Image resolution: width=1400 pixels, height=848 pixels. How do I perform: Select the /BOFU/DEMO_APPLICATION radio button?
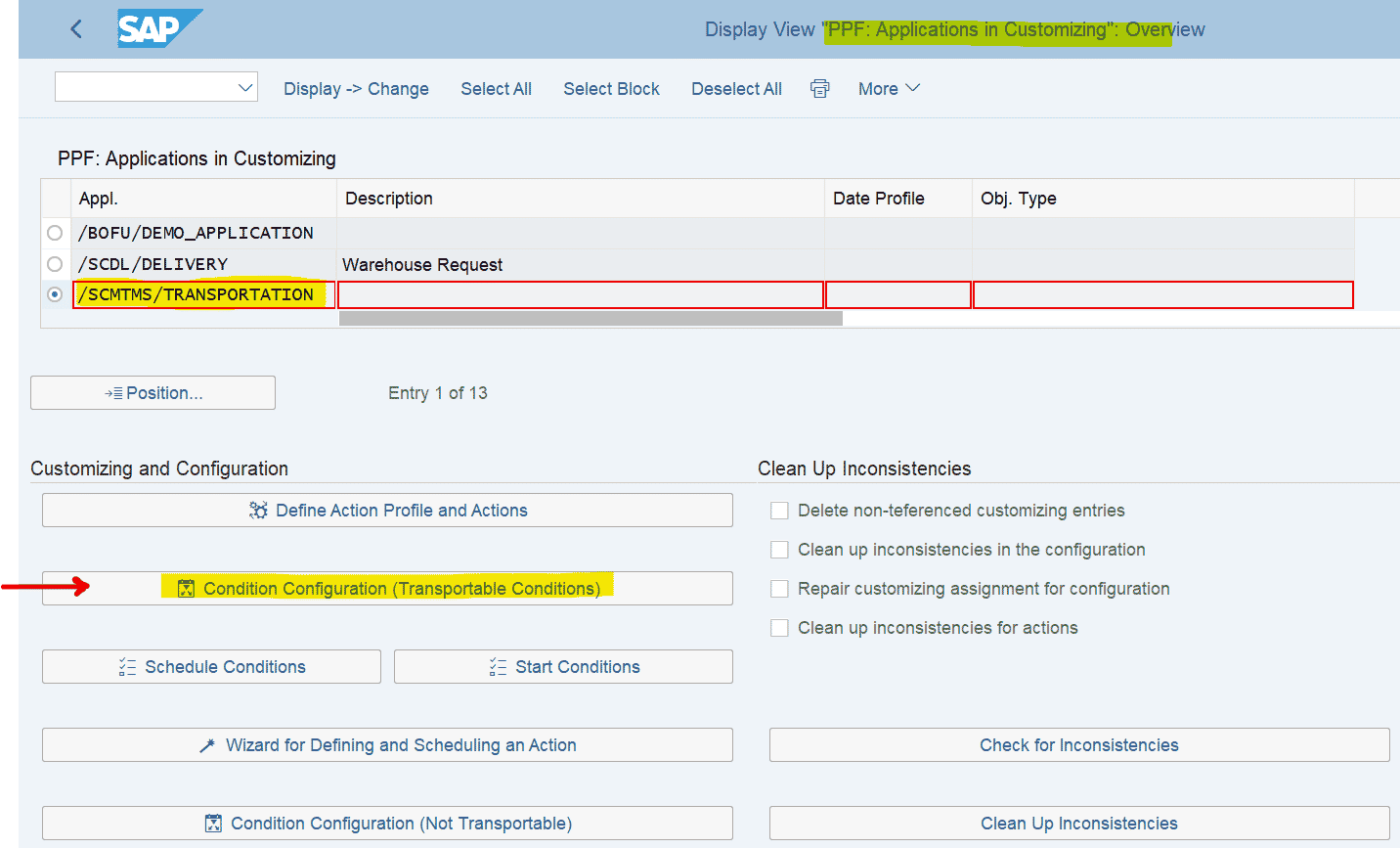[55, 233]
